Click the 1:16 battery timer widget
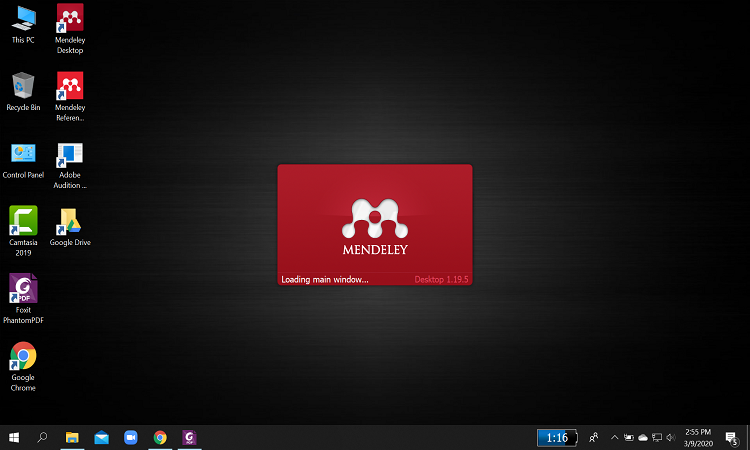Screen dimensions: 750x450 coord(557,438)
